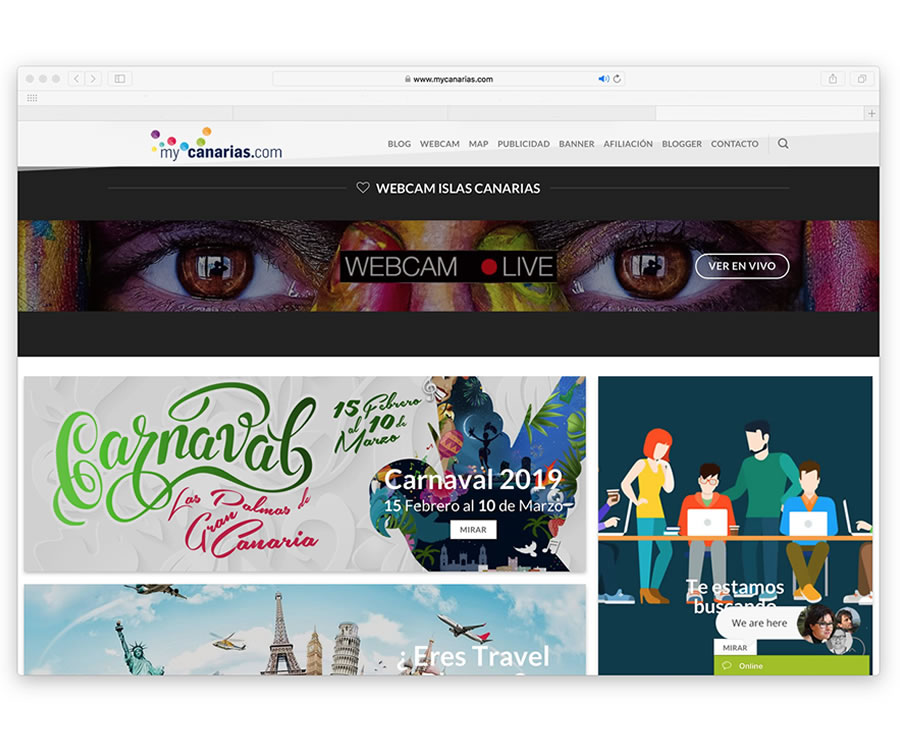Click the Safari forward arrow button

(x=93, y=79)
